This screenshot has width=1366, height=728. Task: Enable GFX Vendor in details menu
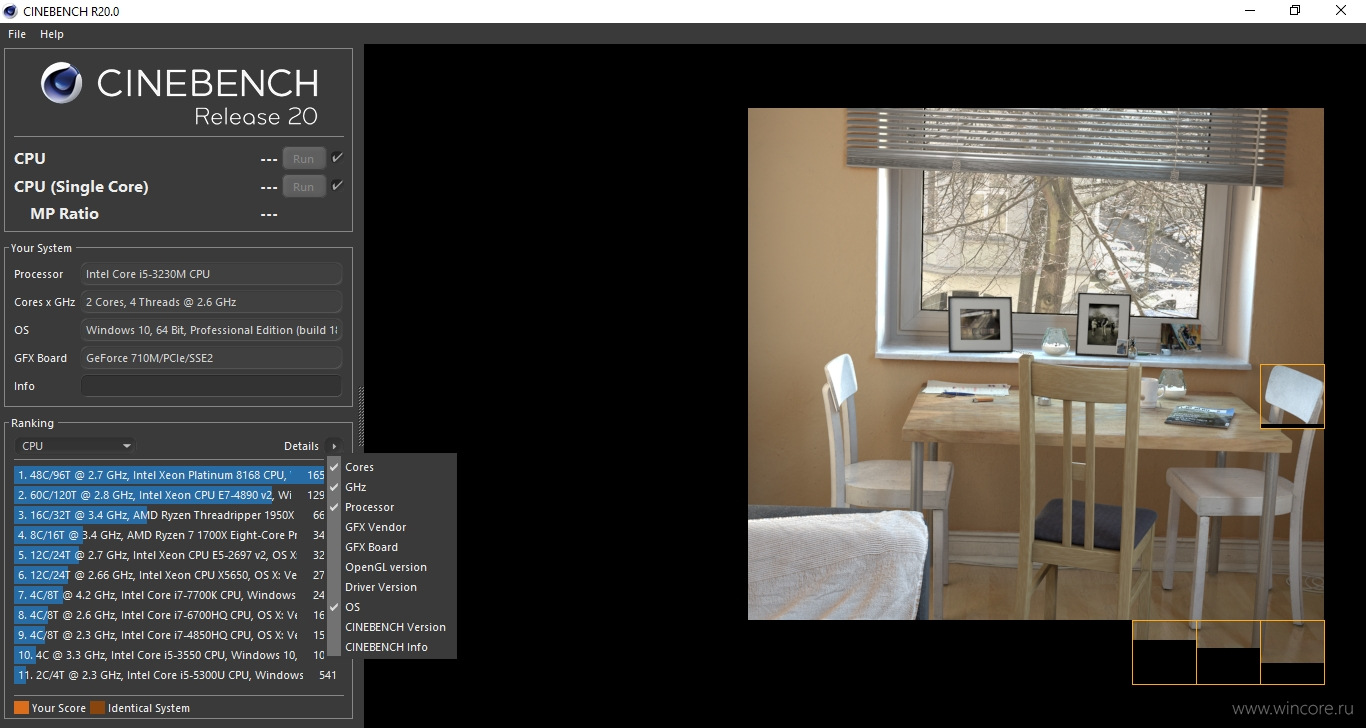[x=391, y=527]
